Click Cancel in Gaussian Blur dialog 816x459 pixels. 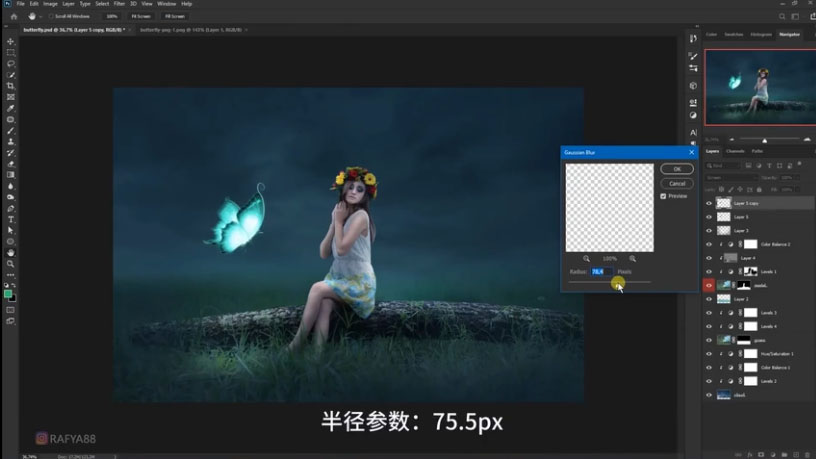tap(677, 184)
